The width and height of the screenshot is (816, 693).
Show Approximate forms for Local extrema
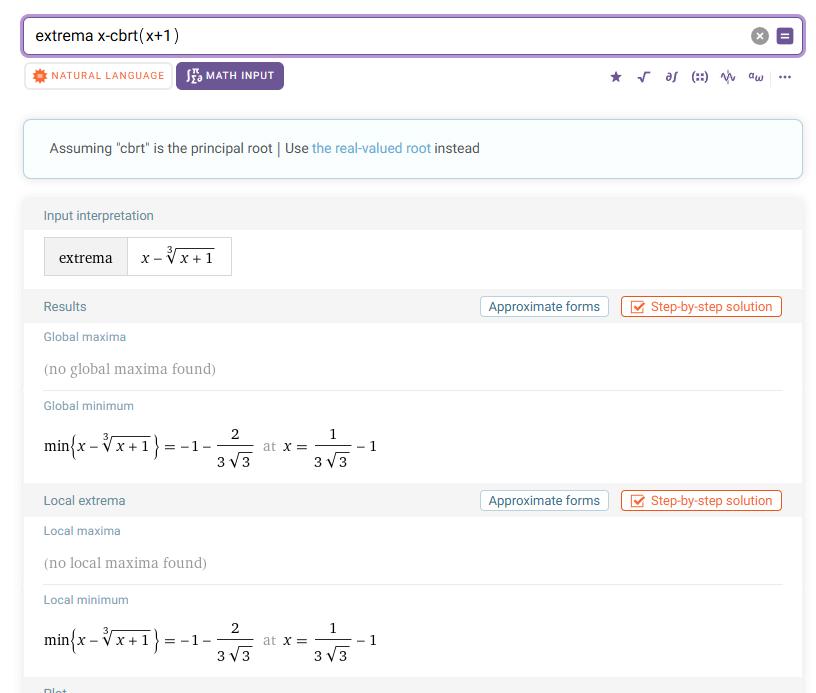coord(544,501)
